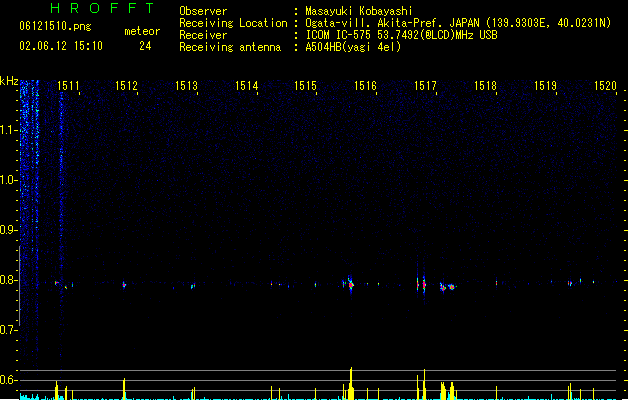Click the strong meteor echo before 1516
Viewport: 629px width, 400px height.
tap(351, 284)
